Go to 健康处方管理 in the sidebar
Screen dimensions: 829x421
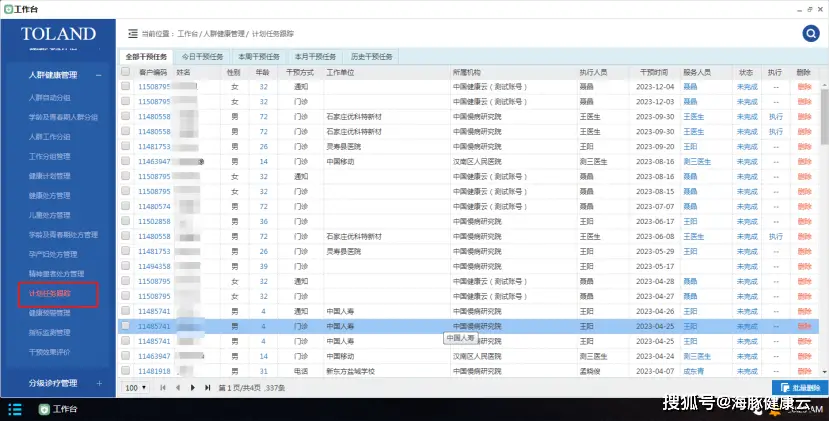(x=50, y=196)
